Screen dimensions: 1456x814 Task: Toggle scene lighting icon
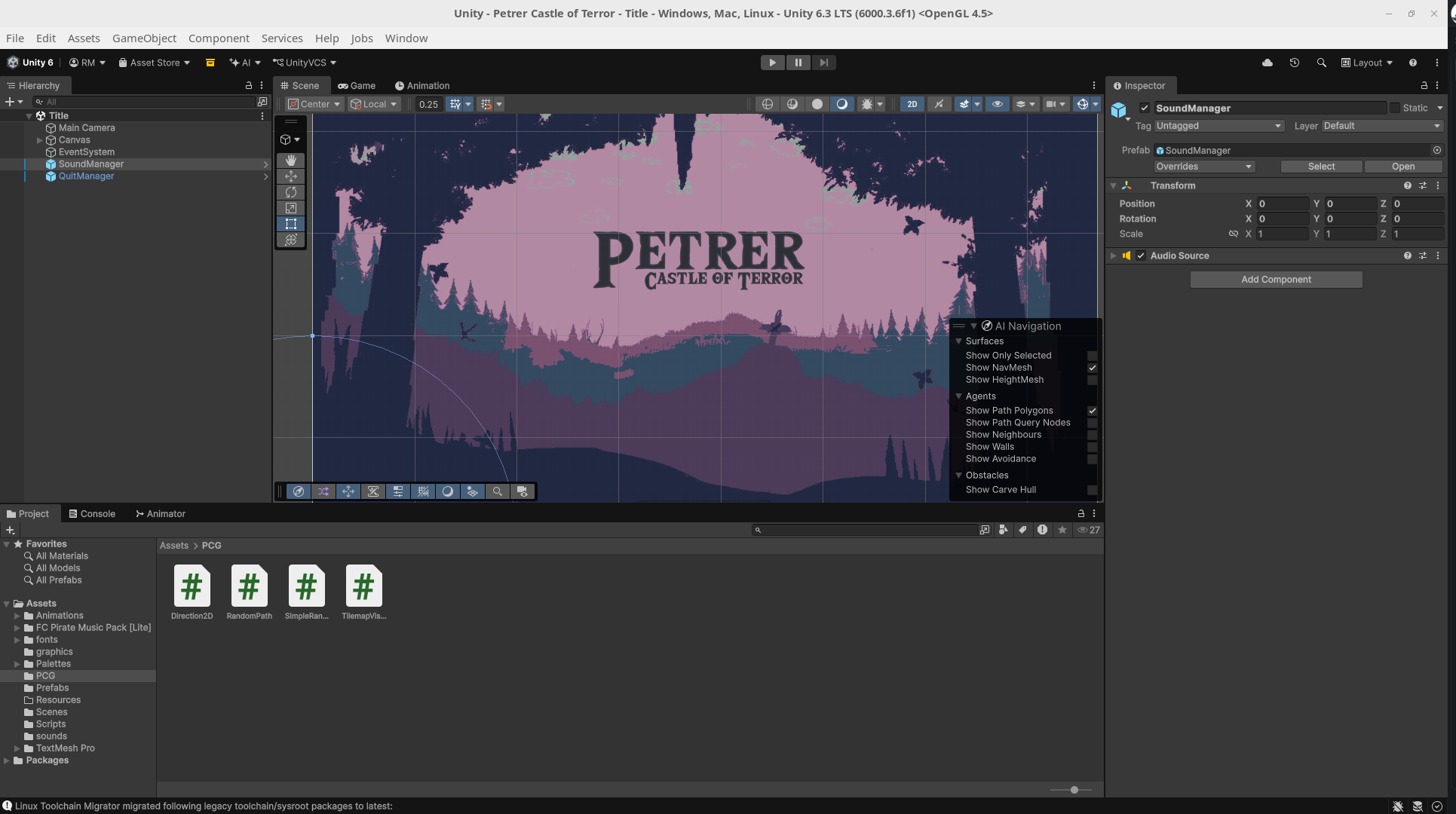point(939,104)
